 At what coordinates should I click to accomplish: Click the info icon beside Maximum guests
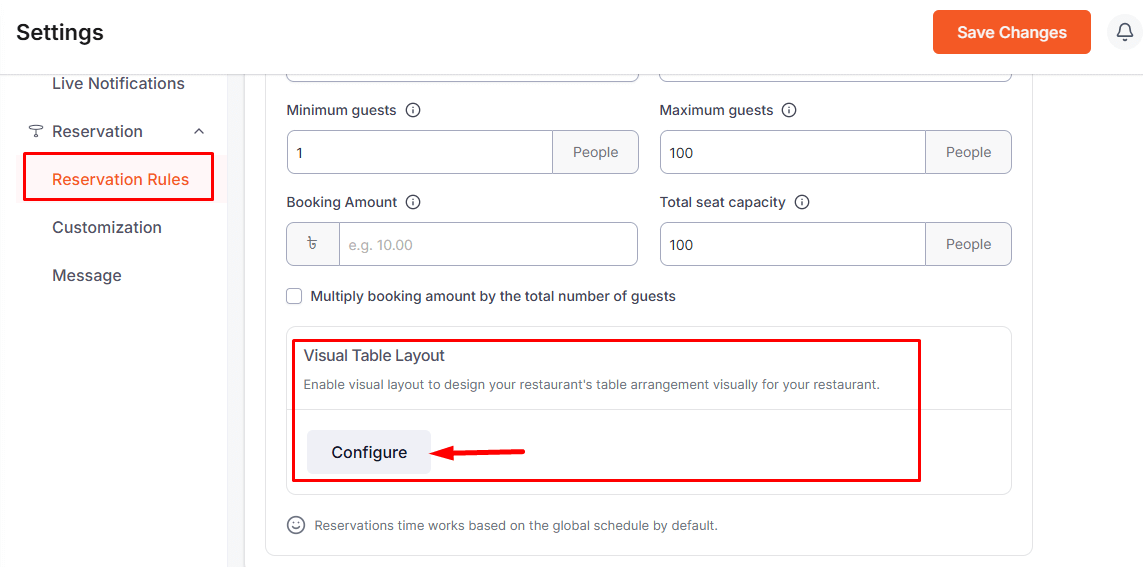tap(789, 110)
